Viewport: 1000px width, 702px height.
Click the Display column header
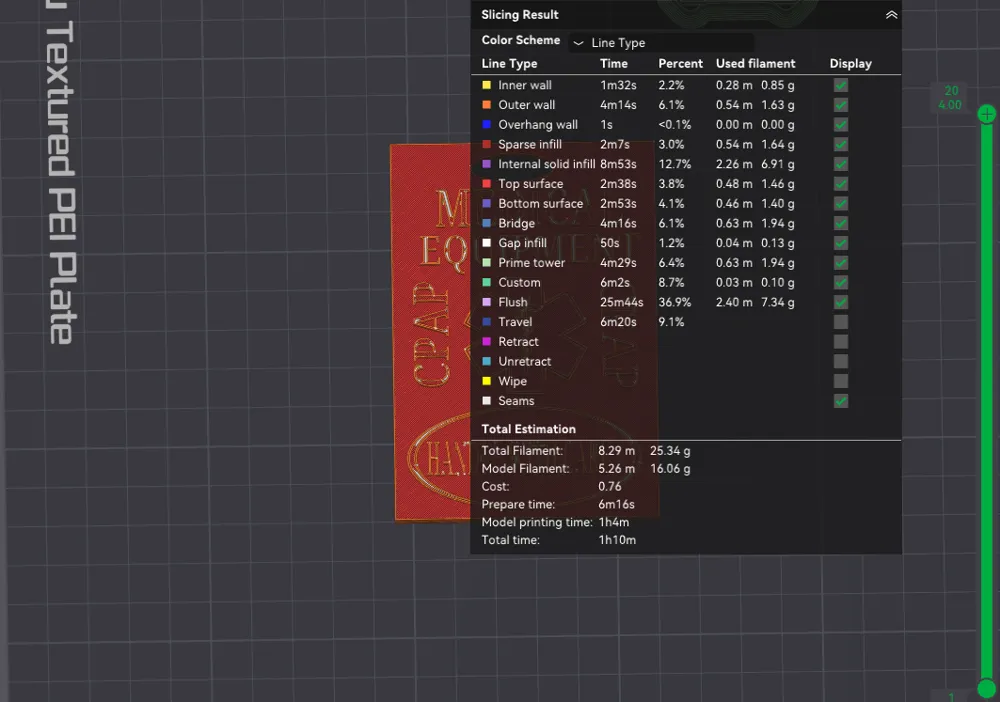(x=850, y=64)
